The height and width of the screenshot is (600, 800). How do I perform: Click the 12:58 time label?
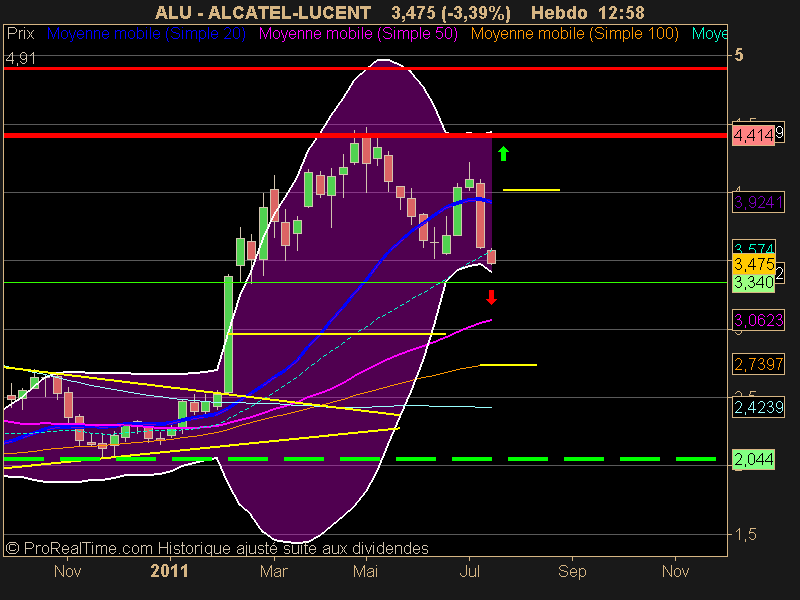pos(621,12)
